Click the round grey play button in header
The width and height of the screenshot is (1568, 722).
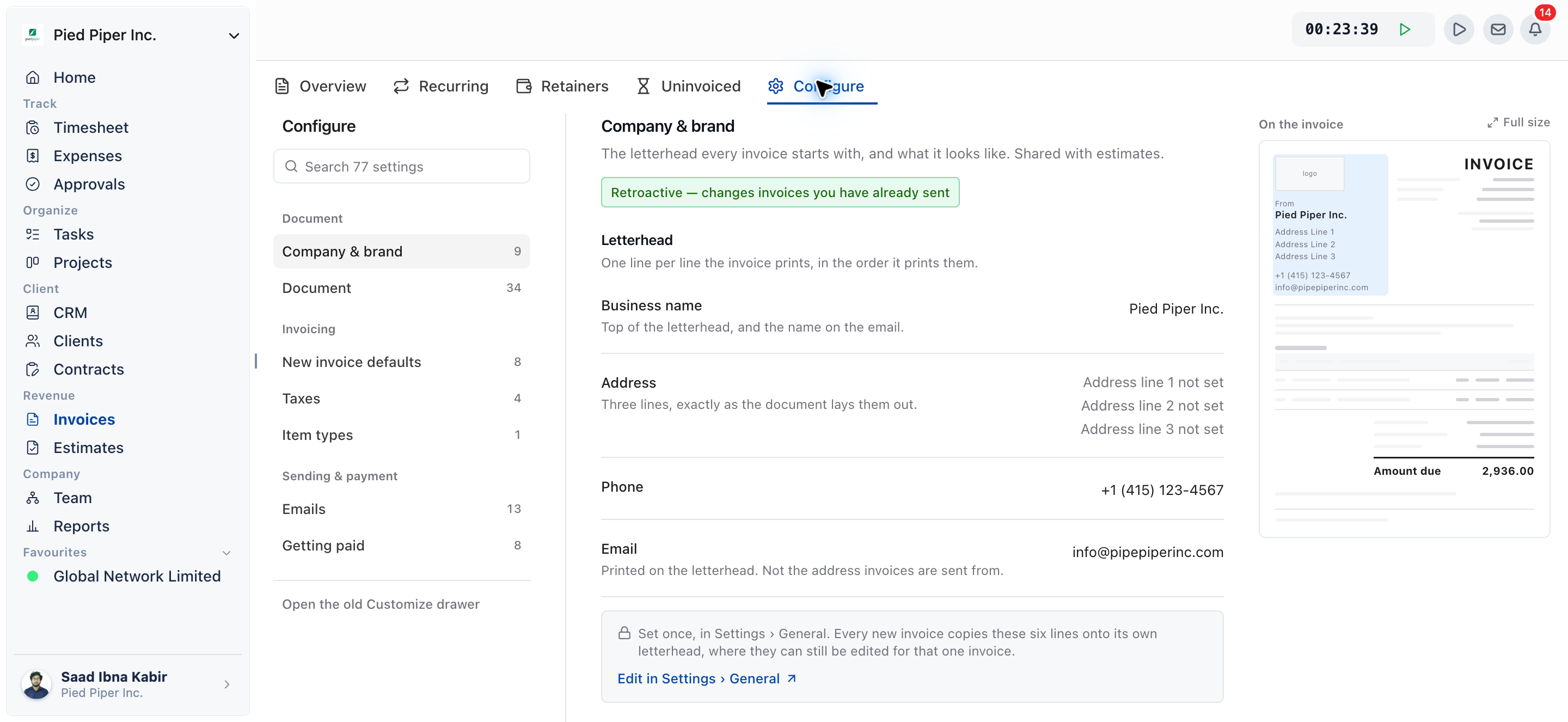coord(1459,29)
